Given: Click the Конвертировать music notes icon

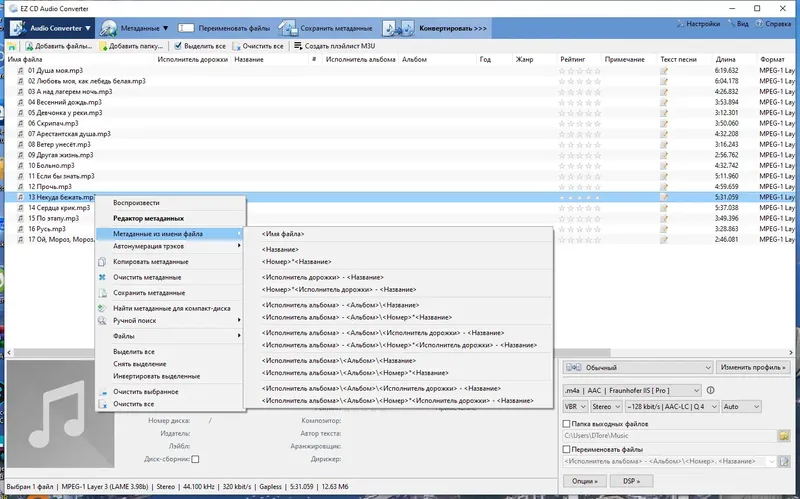Looking at the screenshot, I should tap(398, 28).
